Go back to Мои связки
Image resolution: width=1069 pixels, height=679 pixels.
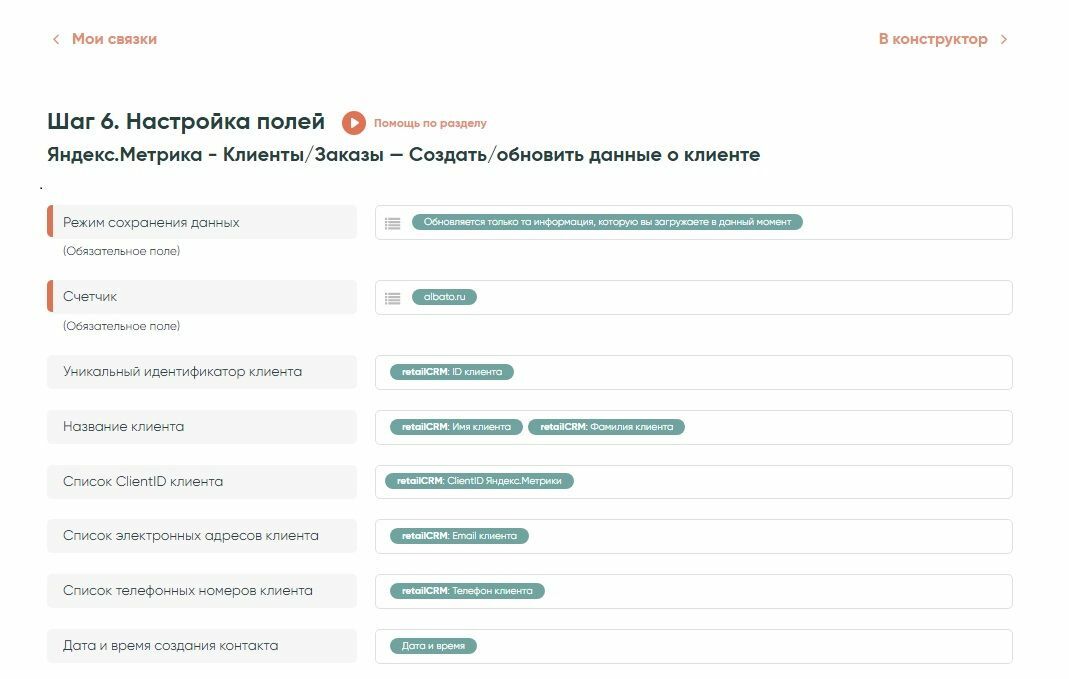114,40
